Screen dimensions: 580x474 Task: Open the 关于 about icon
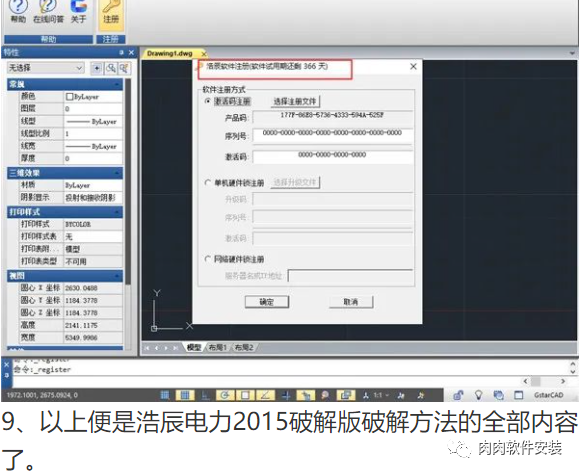[x=78, y=11]
